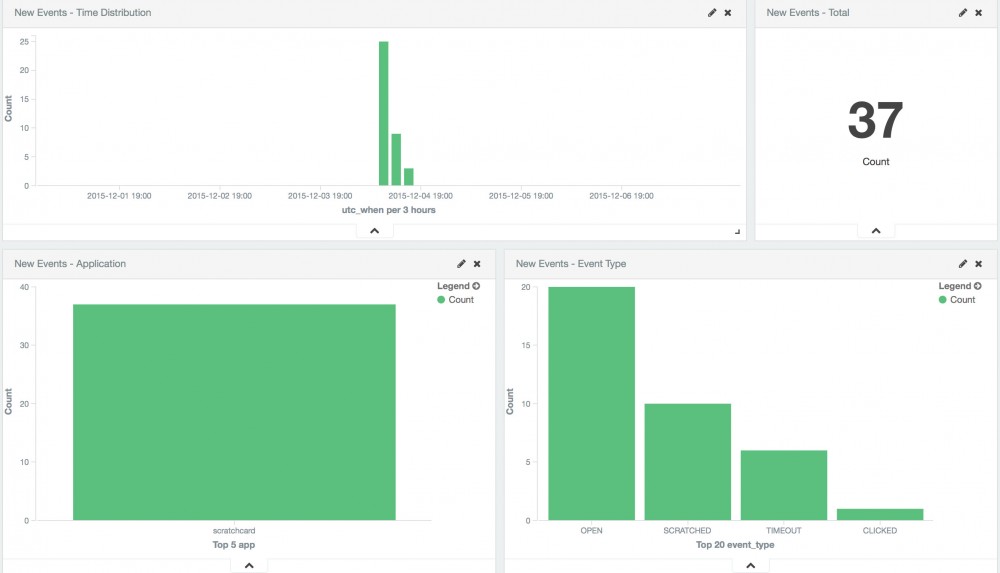Toggle the Legend in the Application panel

(x=457, y=286)
